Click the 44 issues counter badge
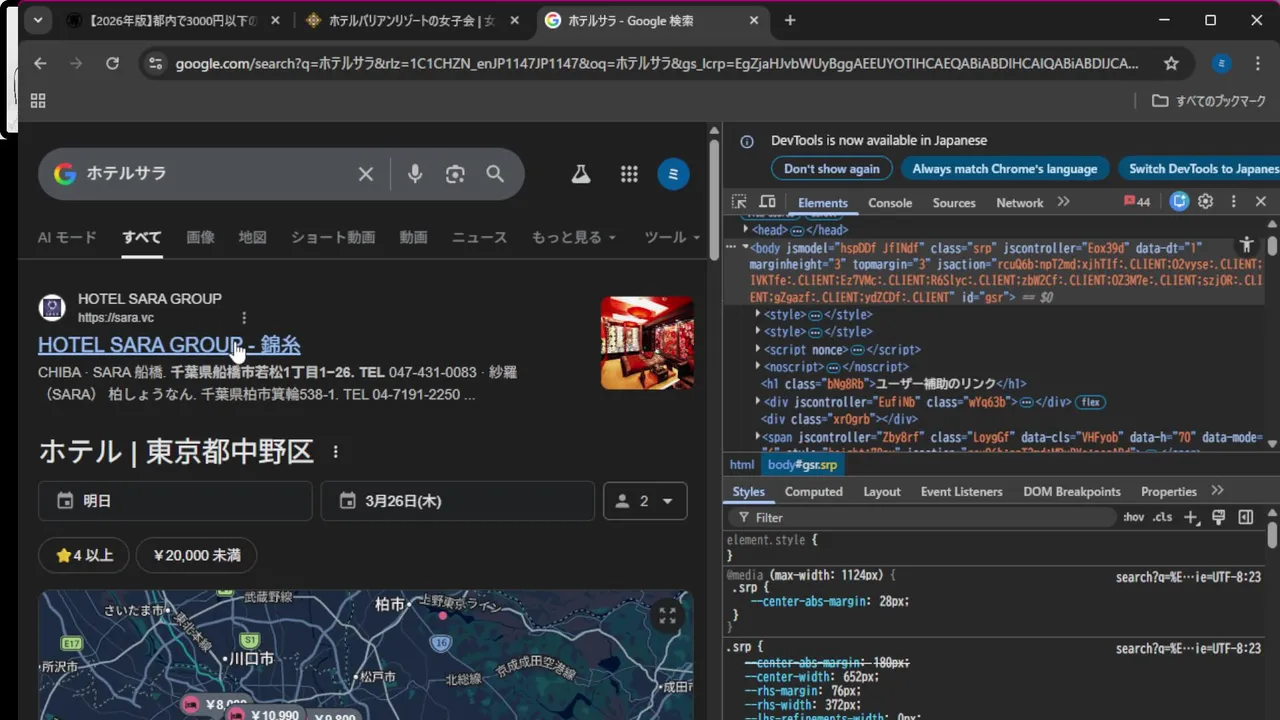 [1137, 202]
